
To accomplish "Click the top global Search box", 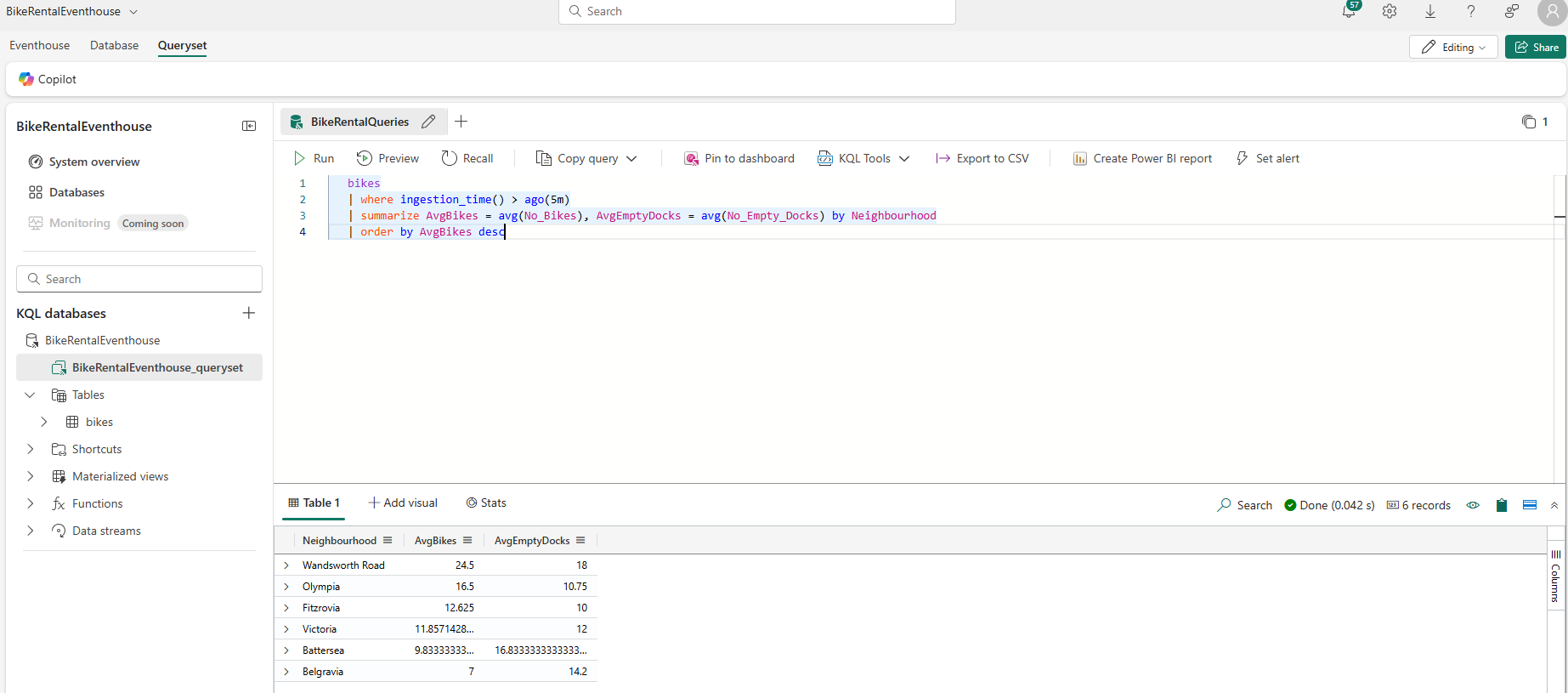I will pos(757,11).
